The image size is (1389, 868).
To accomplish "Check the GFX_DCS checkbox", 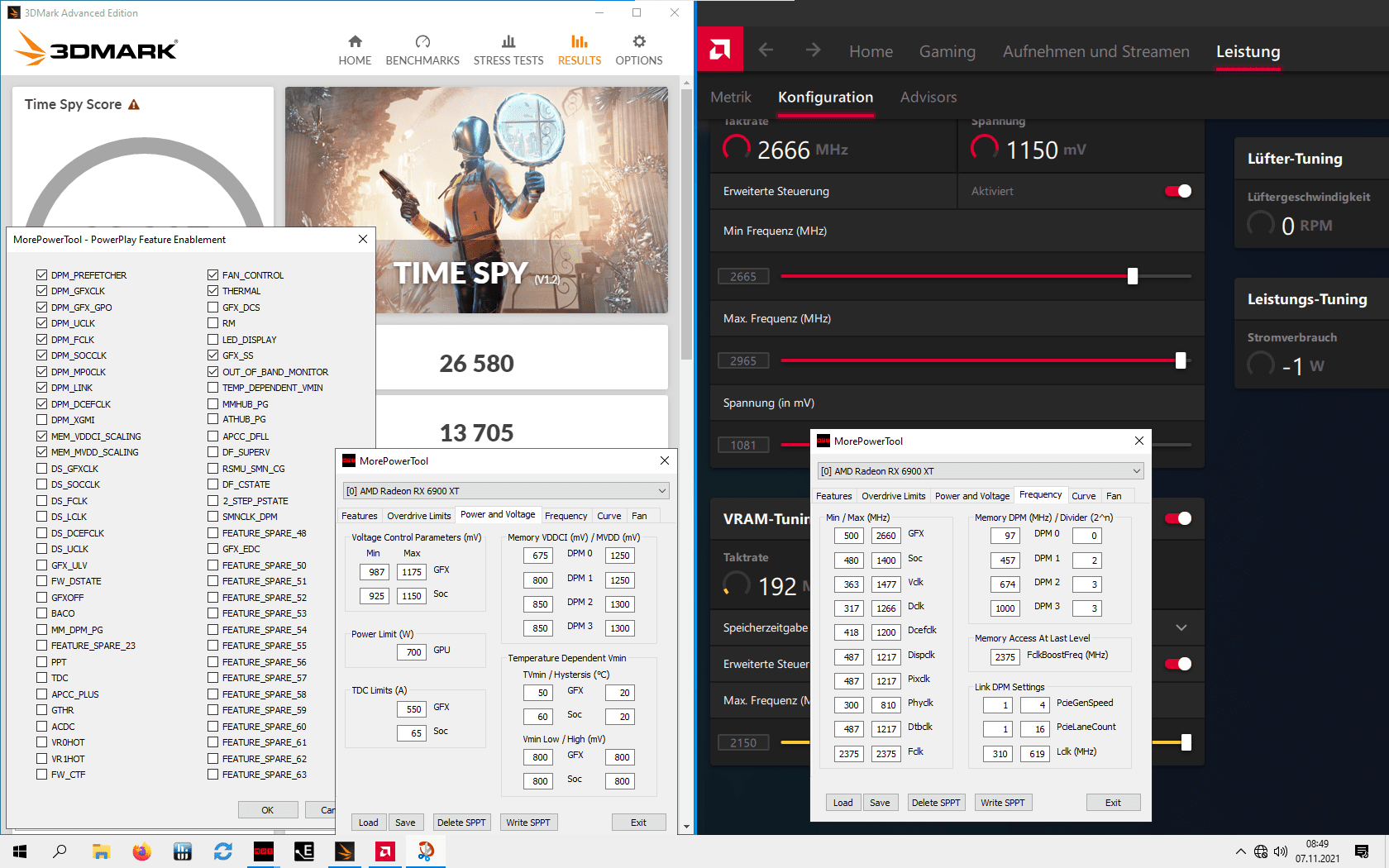I will [x=212, y=307].
